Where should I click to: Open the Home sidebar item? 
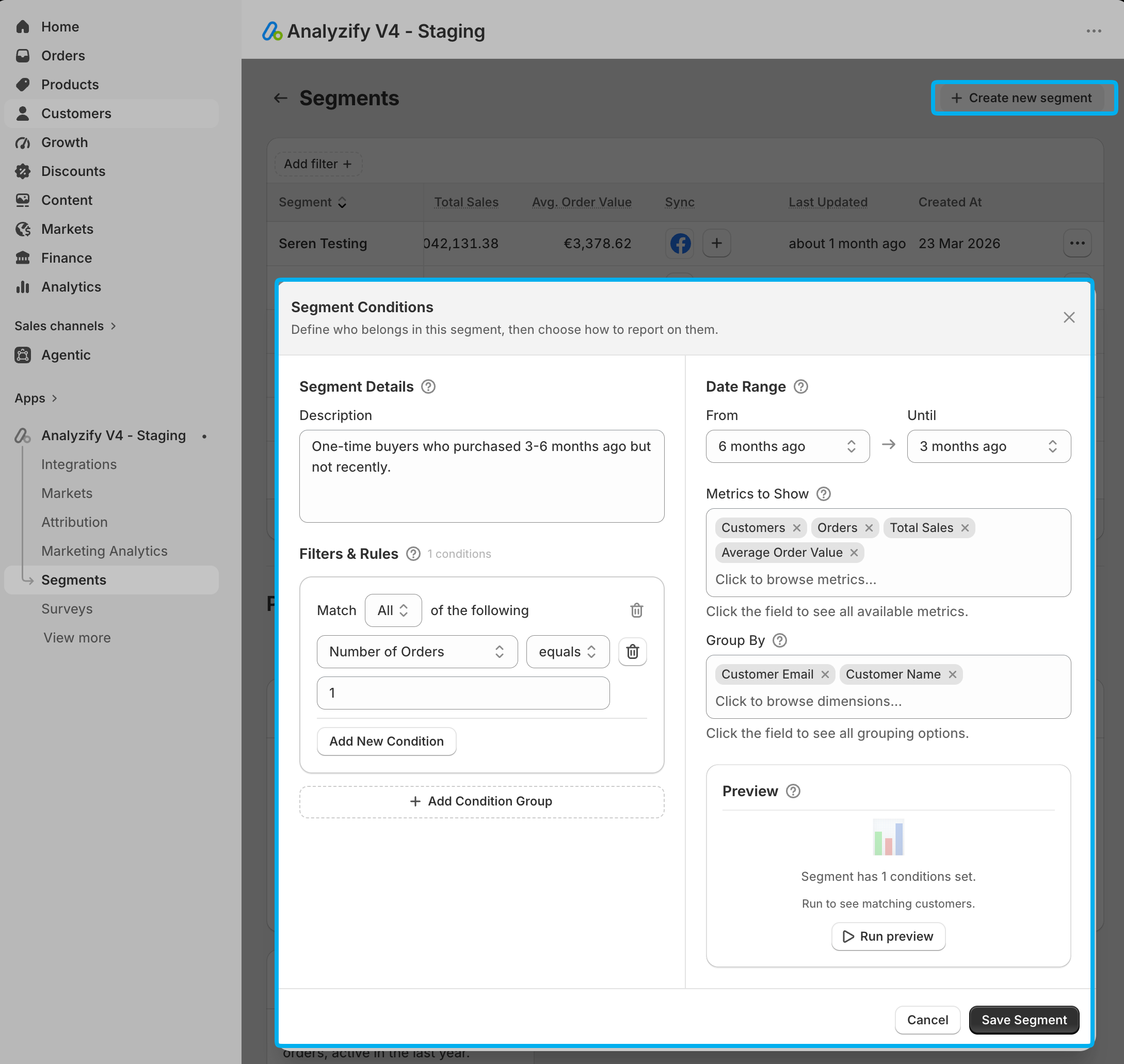pyautogui.click(x=59, y=27)
